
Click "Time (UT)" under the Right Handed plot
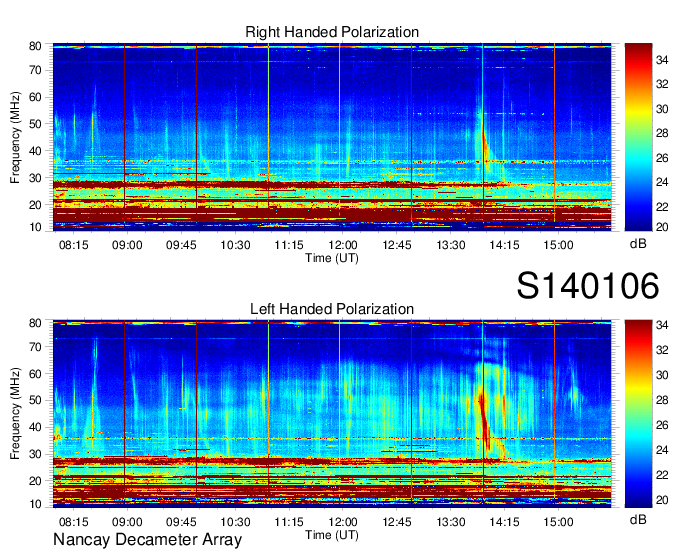332,258
